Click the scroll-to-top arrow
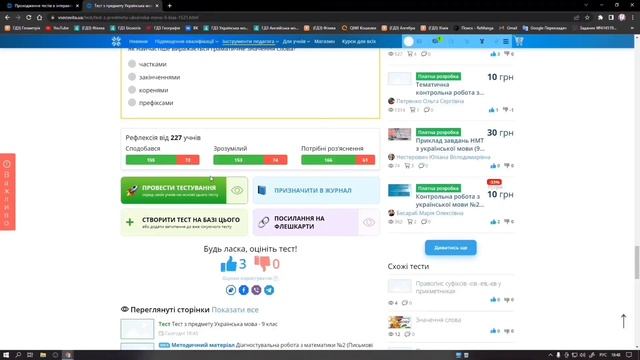 click(x=623, y=321)
